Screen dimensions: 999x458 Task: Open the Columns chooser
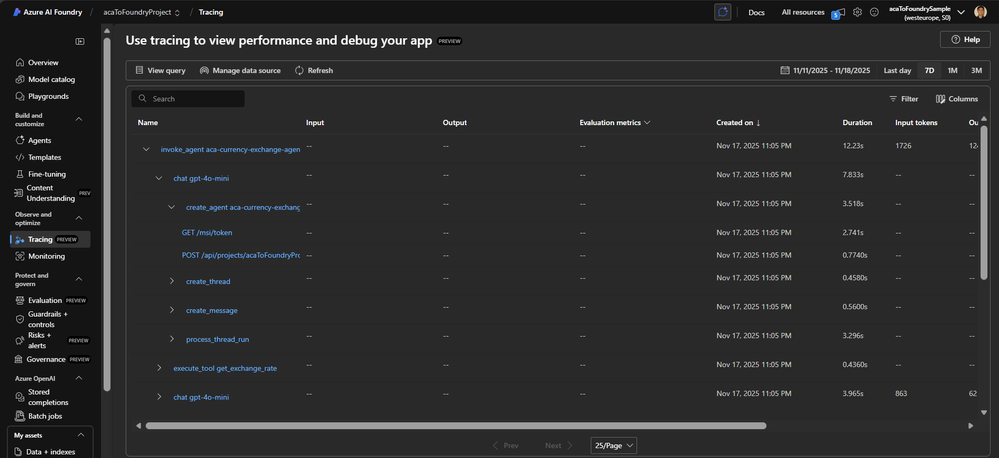coord(957,99)
